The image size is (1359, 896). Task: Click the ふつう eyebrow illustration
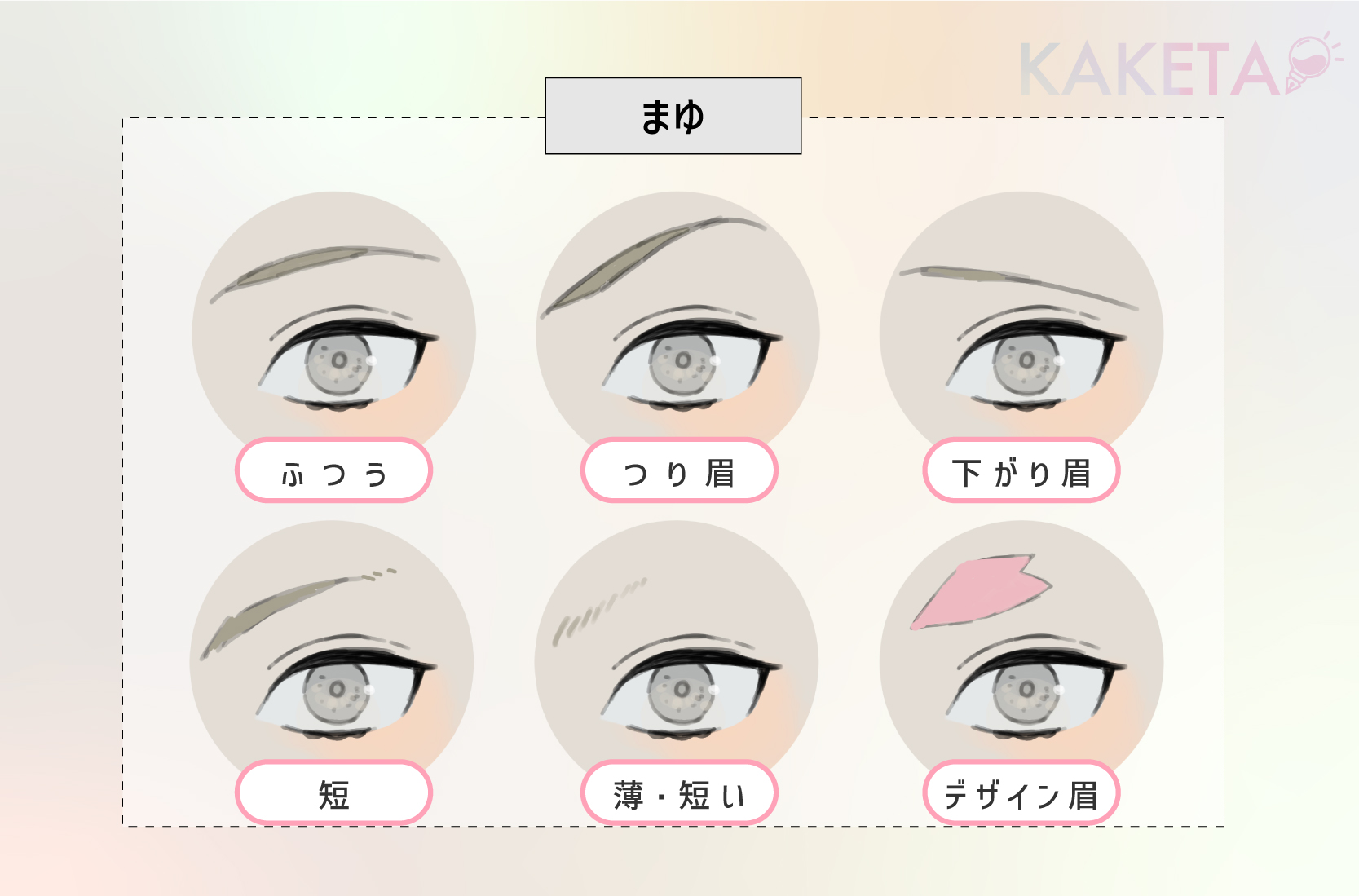coord(334,326)
